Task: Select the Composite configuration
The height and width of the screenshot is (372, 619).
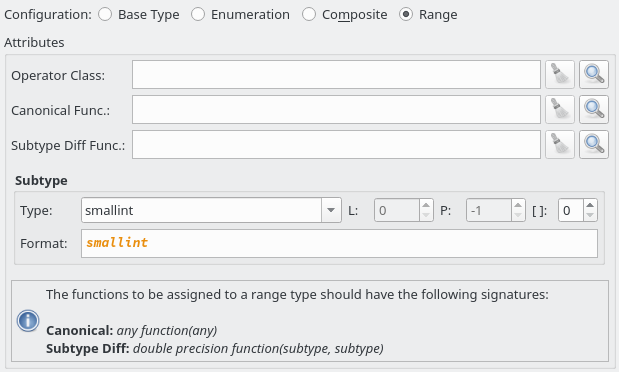Action: pyautogui.click(x=345, y=15)
